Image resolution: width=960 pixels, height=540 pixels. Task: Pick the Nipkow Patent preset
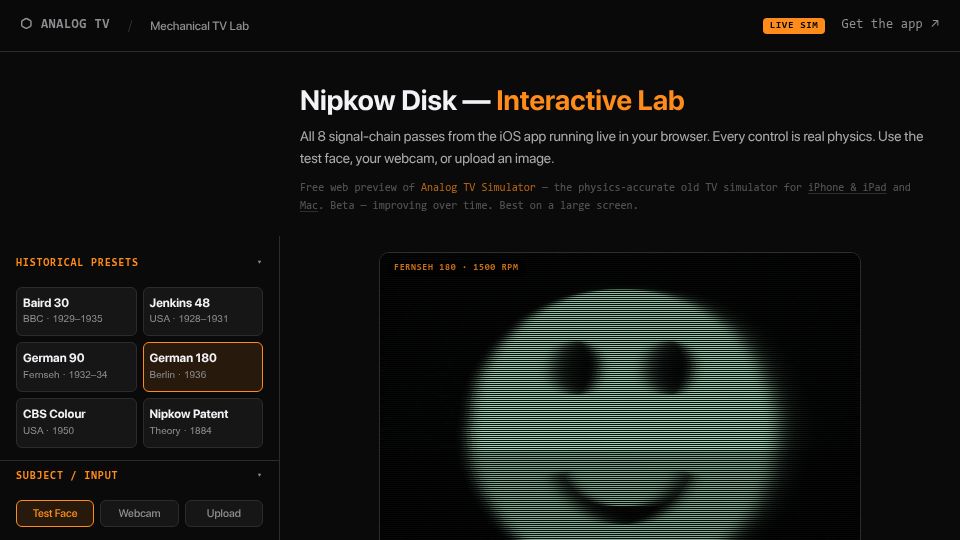pos(203,422)
